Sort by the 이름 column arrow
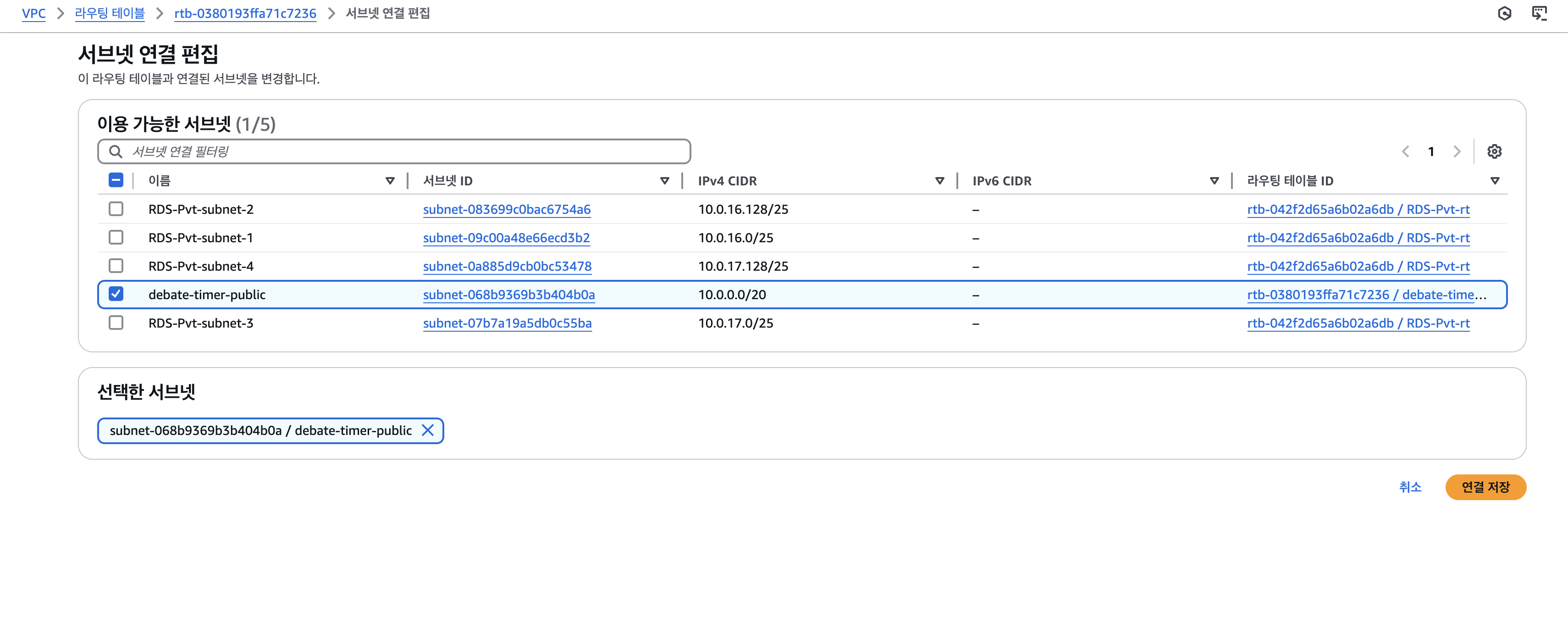 [390, 181]
